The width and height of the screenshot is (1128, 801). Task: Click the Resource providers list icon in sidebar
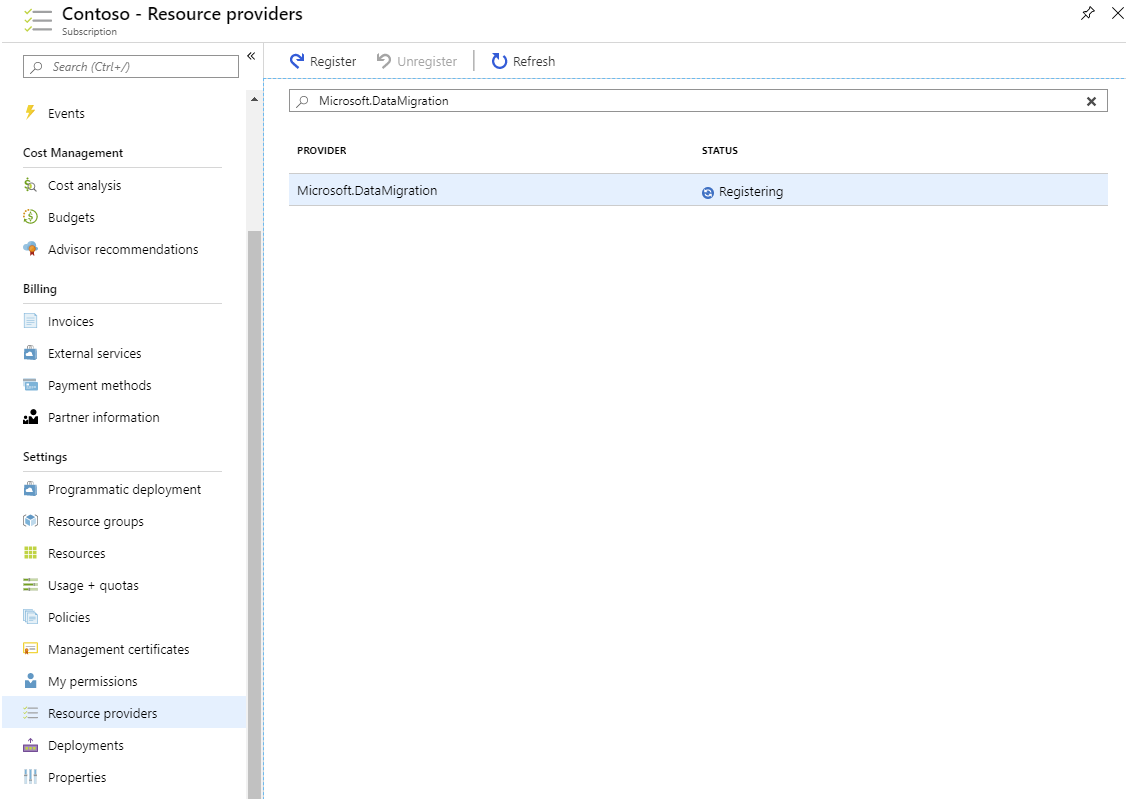[x=30, y=713]
